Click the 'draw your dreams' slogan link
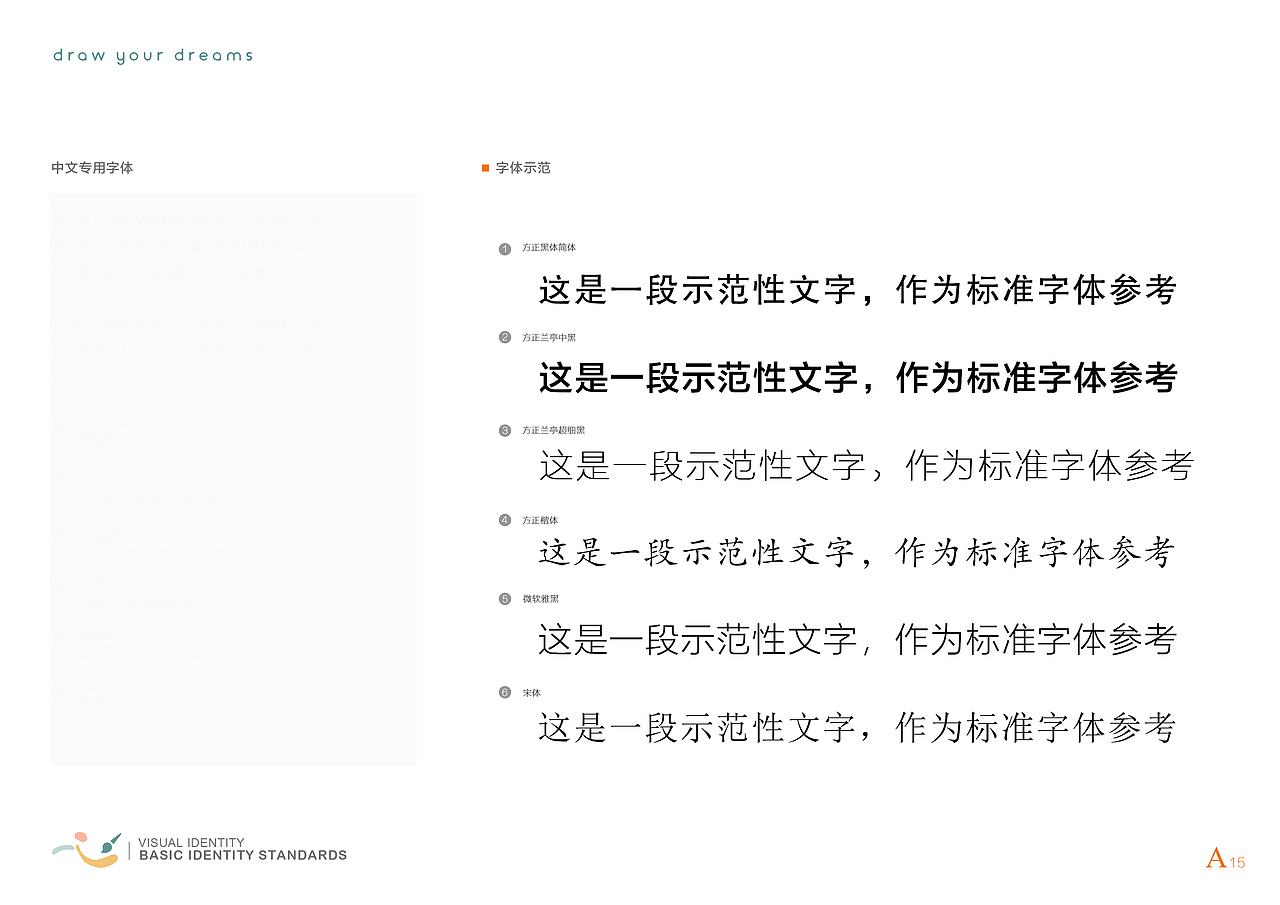 [x=152, y=55]
